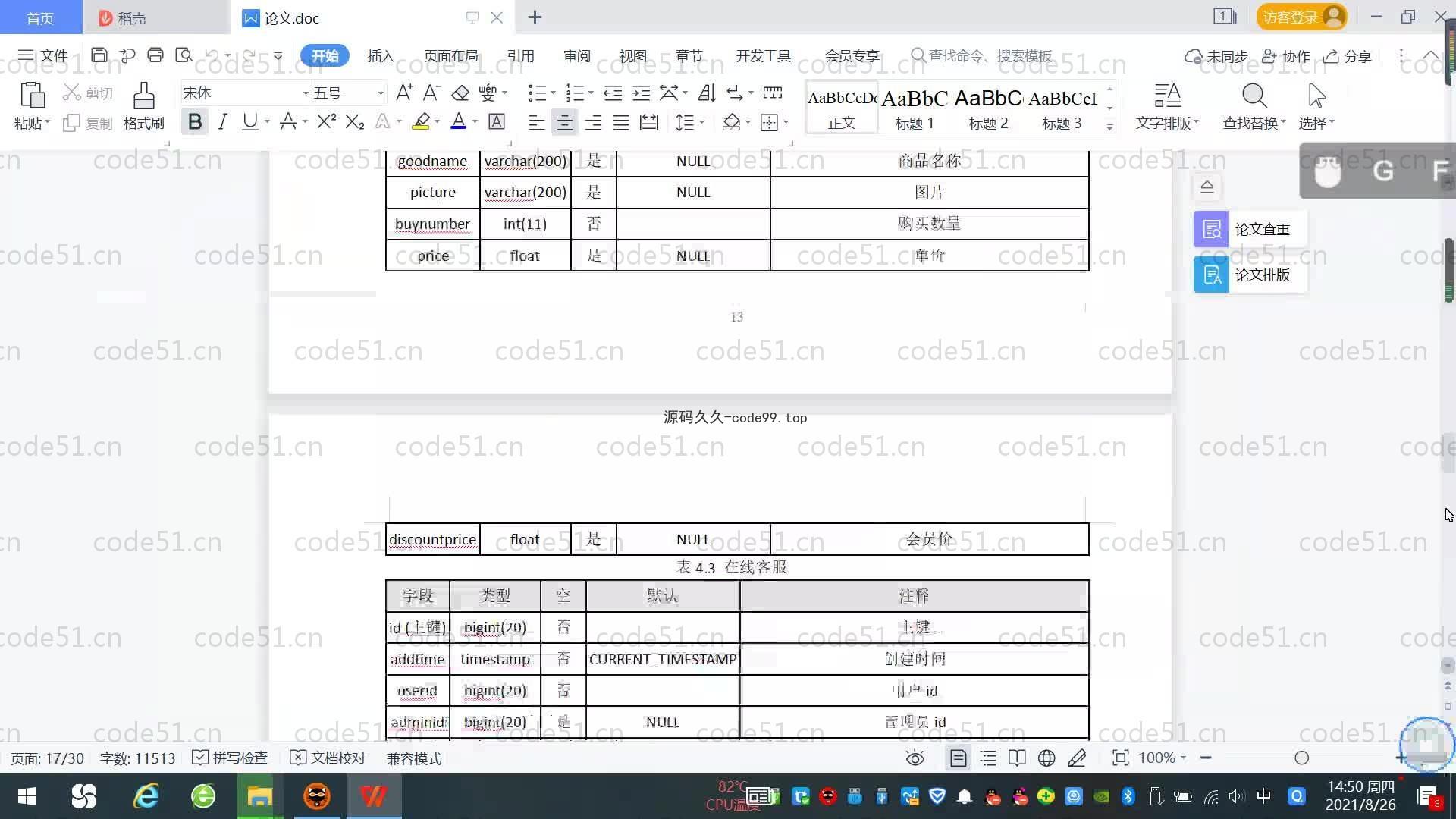Click the Show/Hide paragraph marks icon
This screenshot has width=1456, height=819.
pos(735,93)
